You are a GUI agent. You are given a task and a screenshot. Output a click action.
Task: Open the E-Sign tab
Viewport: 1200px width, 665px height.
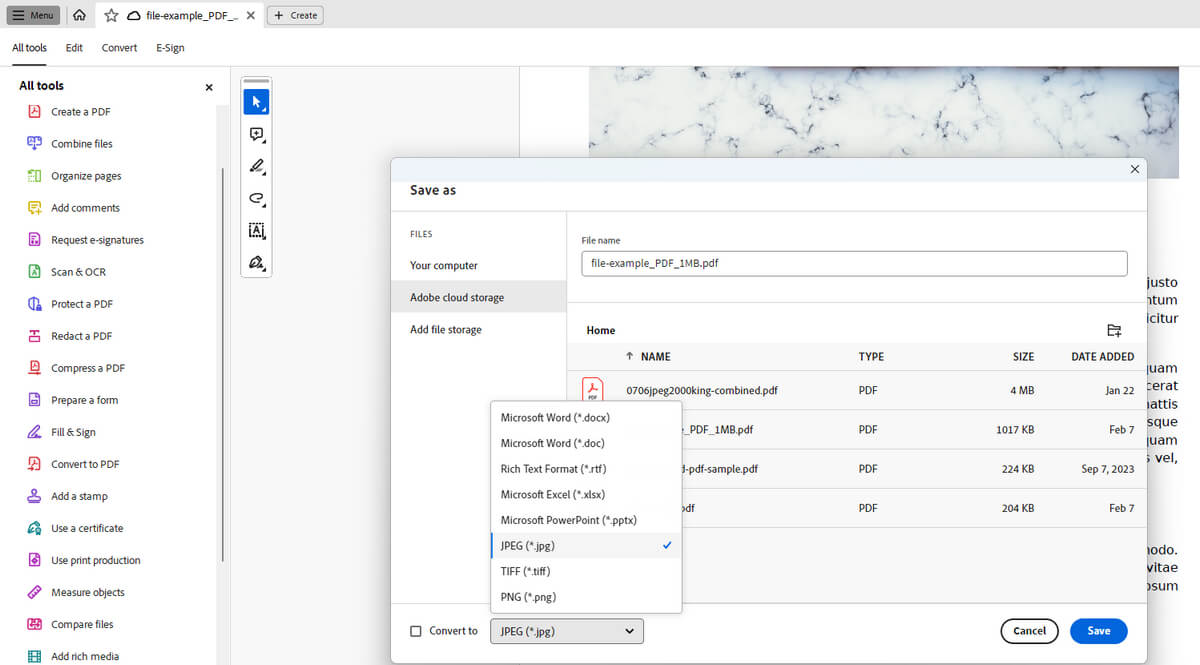pyautogui.click(x=170, y=47)
